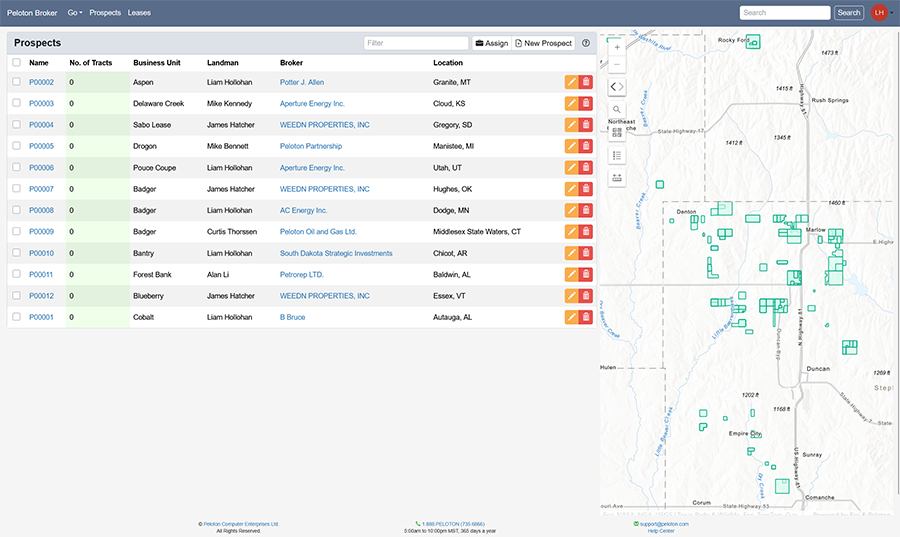900x537 pixels.
Task: Open Leases in the top navigation
Action: pyautogui.click(x=139, y=13)
